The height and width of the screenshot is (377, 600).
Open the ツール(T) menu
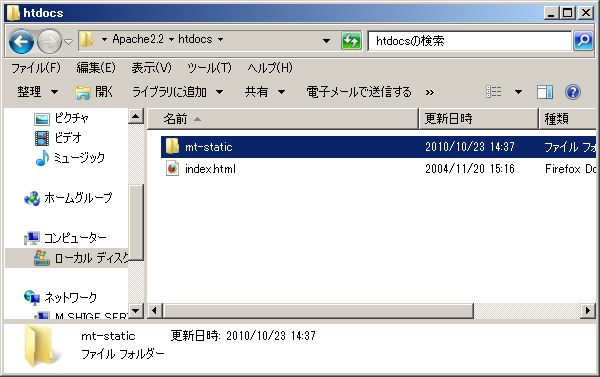tap(209, 68)
